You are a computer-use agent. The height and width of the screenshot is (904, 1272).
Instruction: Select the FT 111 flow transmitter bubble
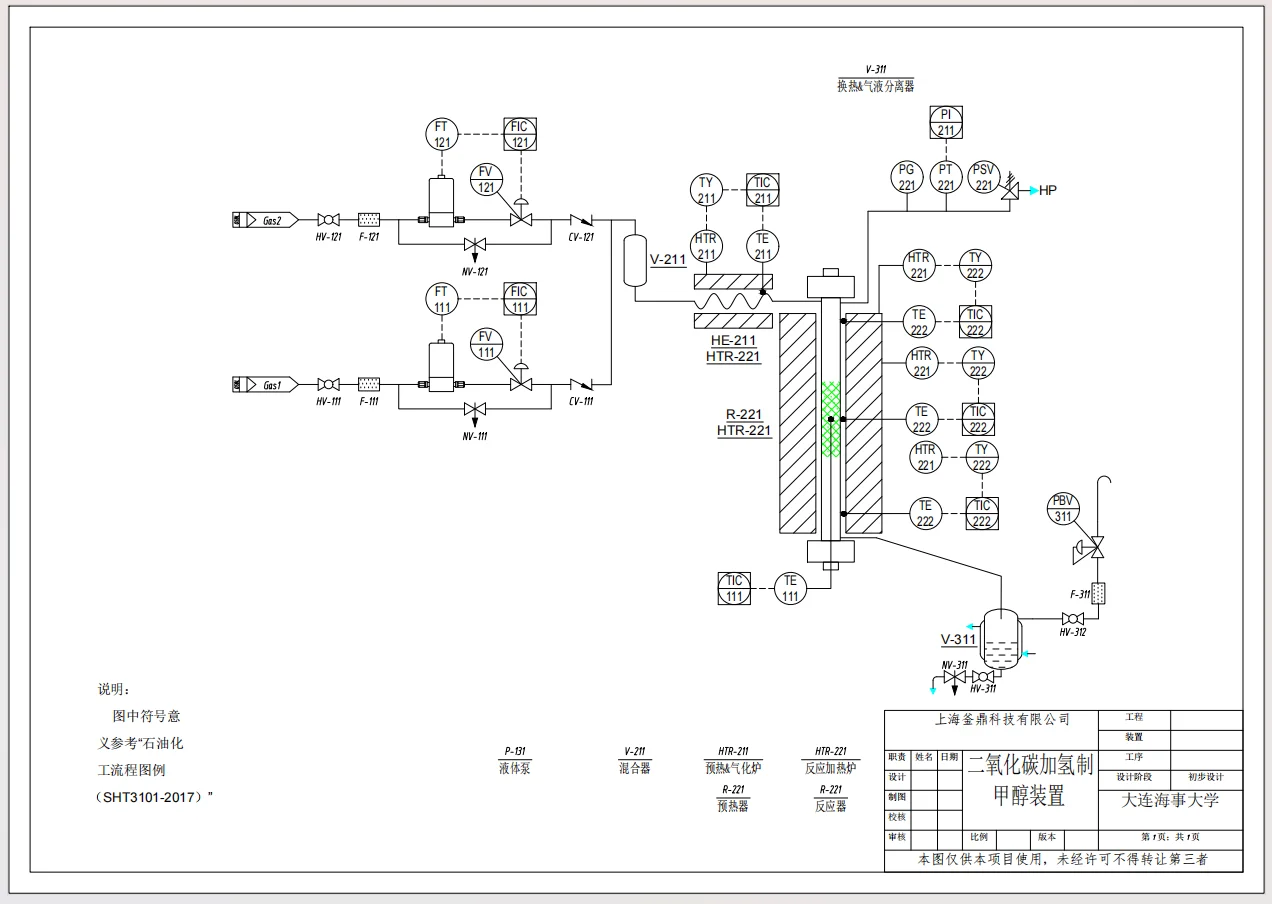tap(442, 299)
